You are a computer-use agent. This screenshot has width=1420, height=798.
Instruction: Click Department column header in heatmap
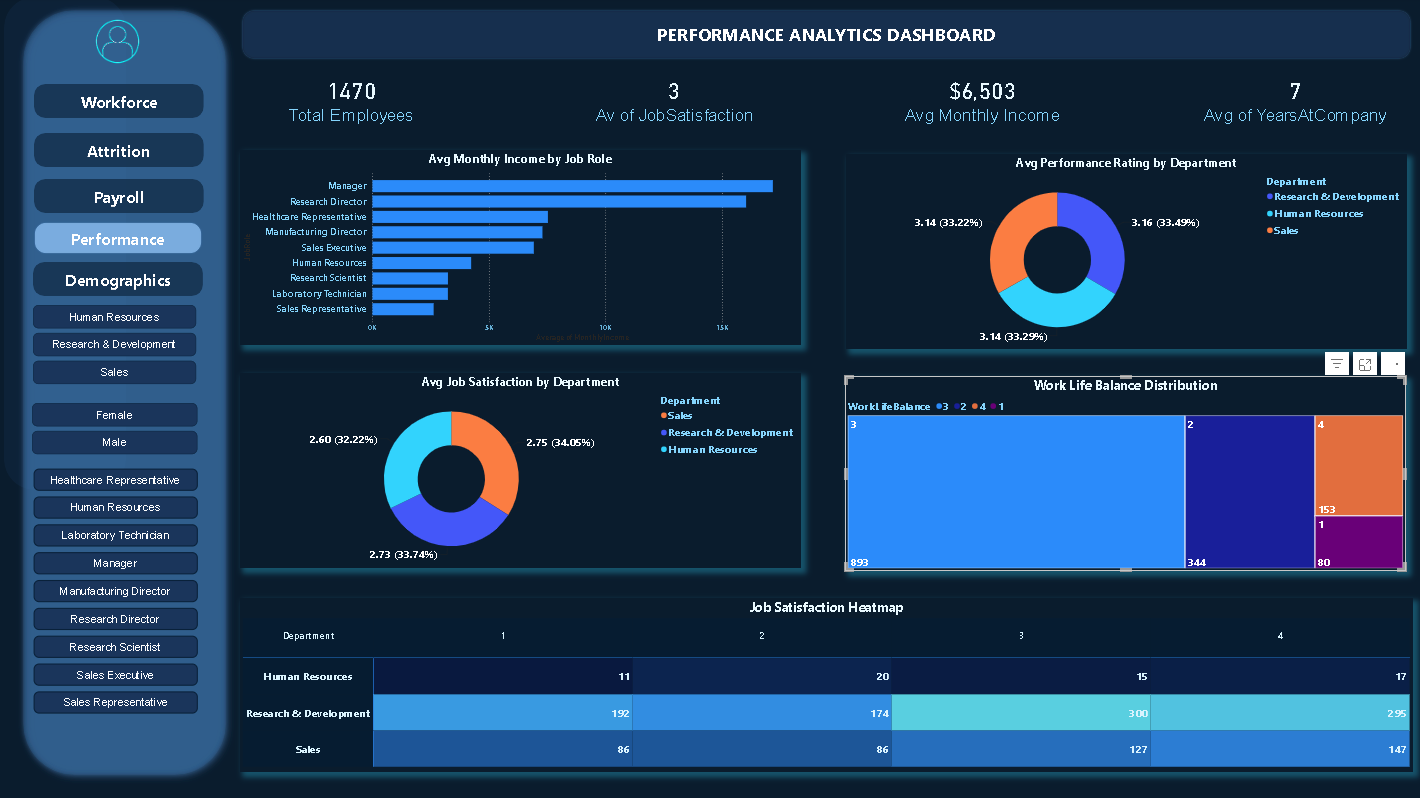(308, 636)
